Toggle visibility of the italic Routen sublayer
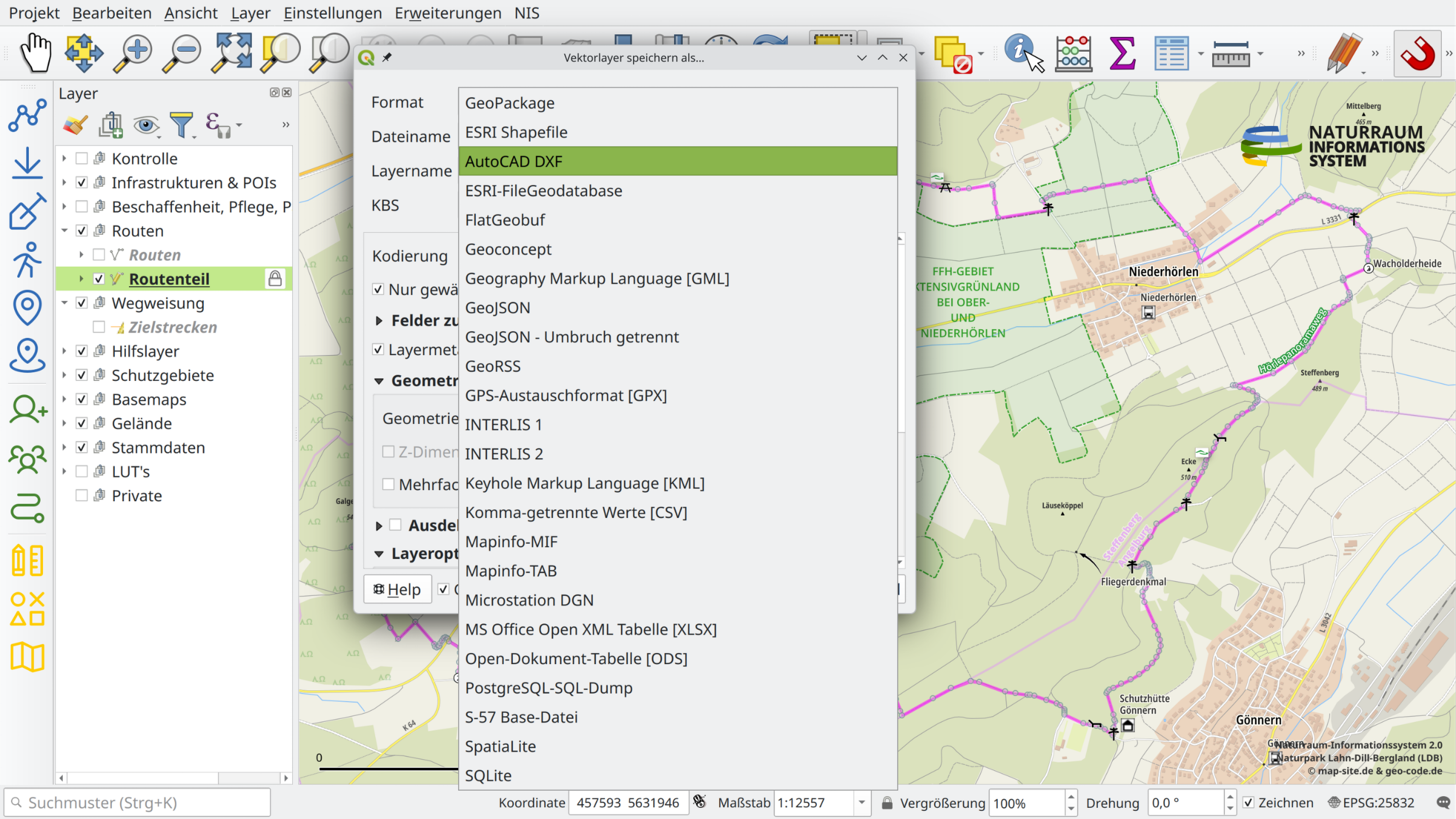This screenshot has width=1456, height=819. click(x=98, y=254)
